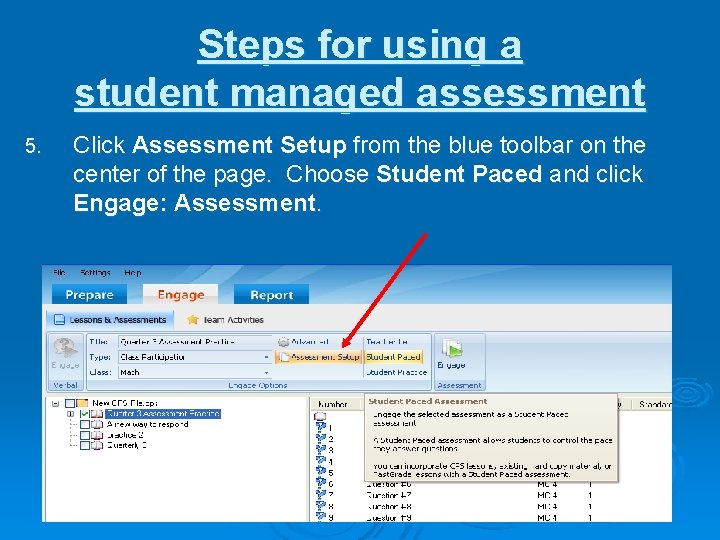Click the 'MC 4' cell in Question #9 row
Screen dimensions: 720x540
[x=547, y=518]
